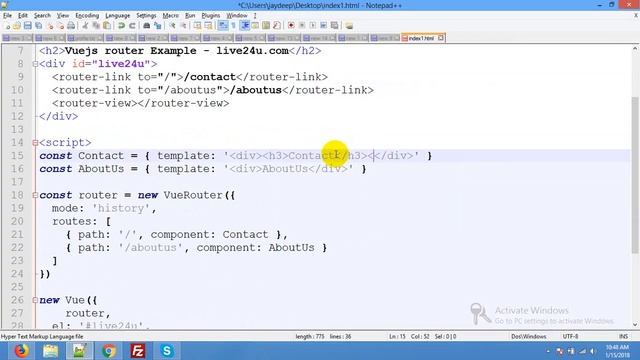This screenshot has width=640, height=360.
Task: Open Find with the binoculars icon
Action: 147,26
